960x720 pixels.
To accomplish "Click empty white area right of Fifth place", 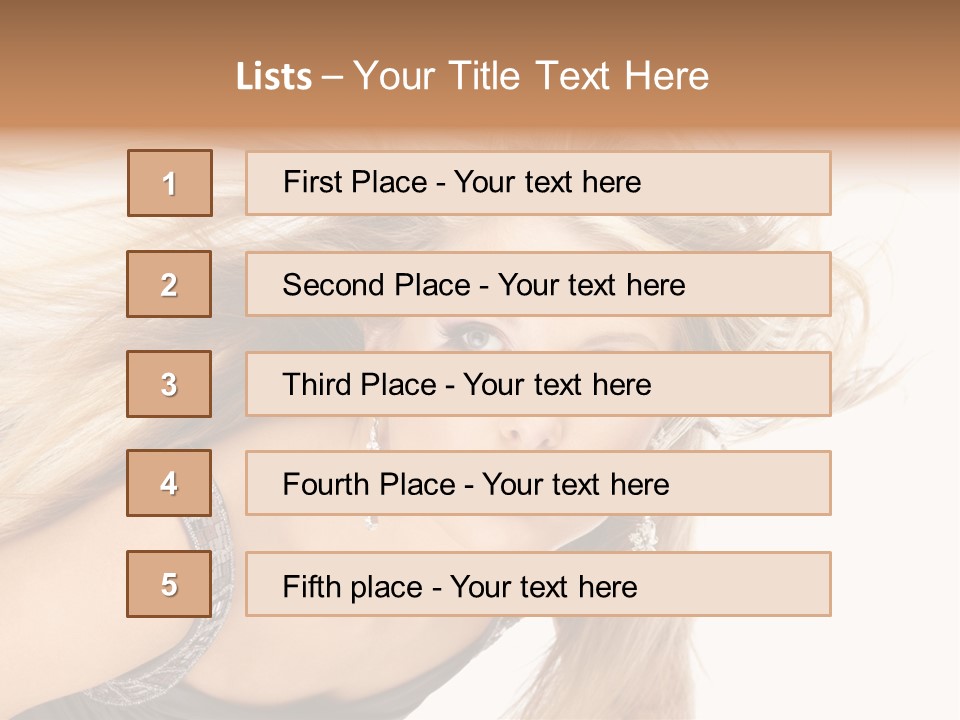I will [x=895, y=585].
